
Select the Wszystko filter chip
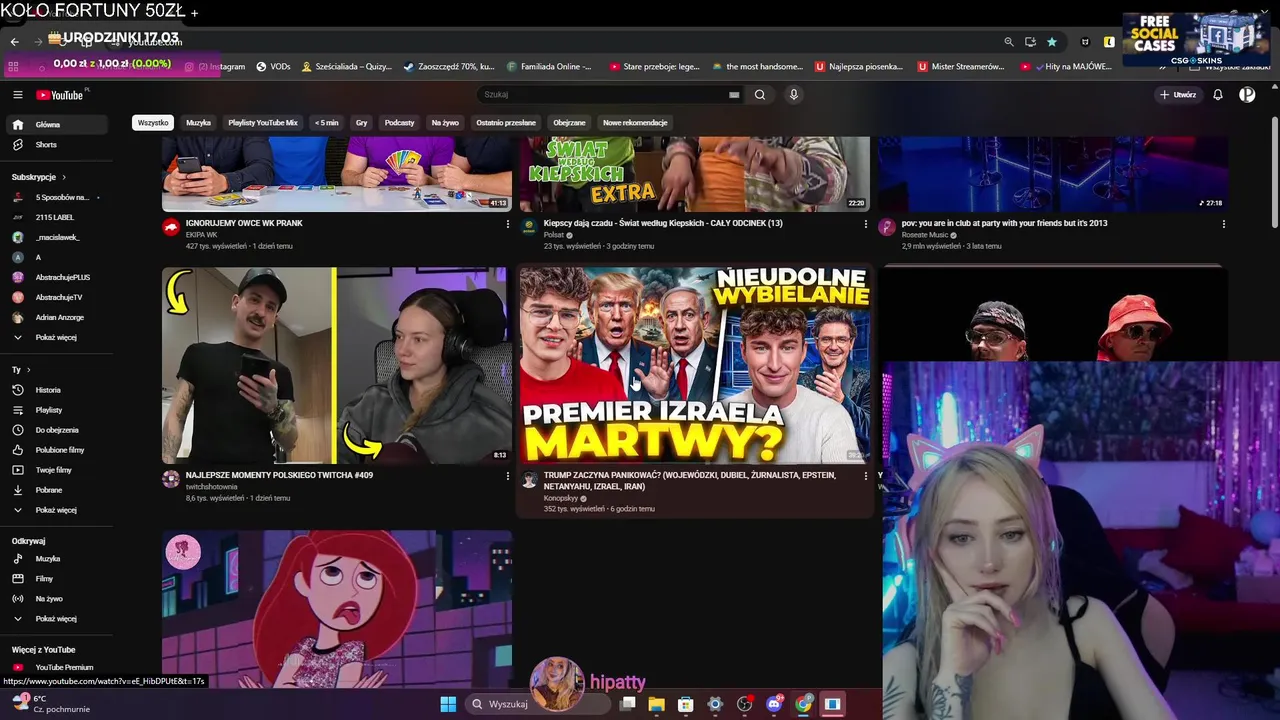tap(153, 123)
